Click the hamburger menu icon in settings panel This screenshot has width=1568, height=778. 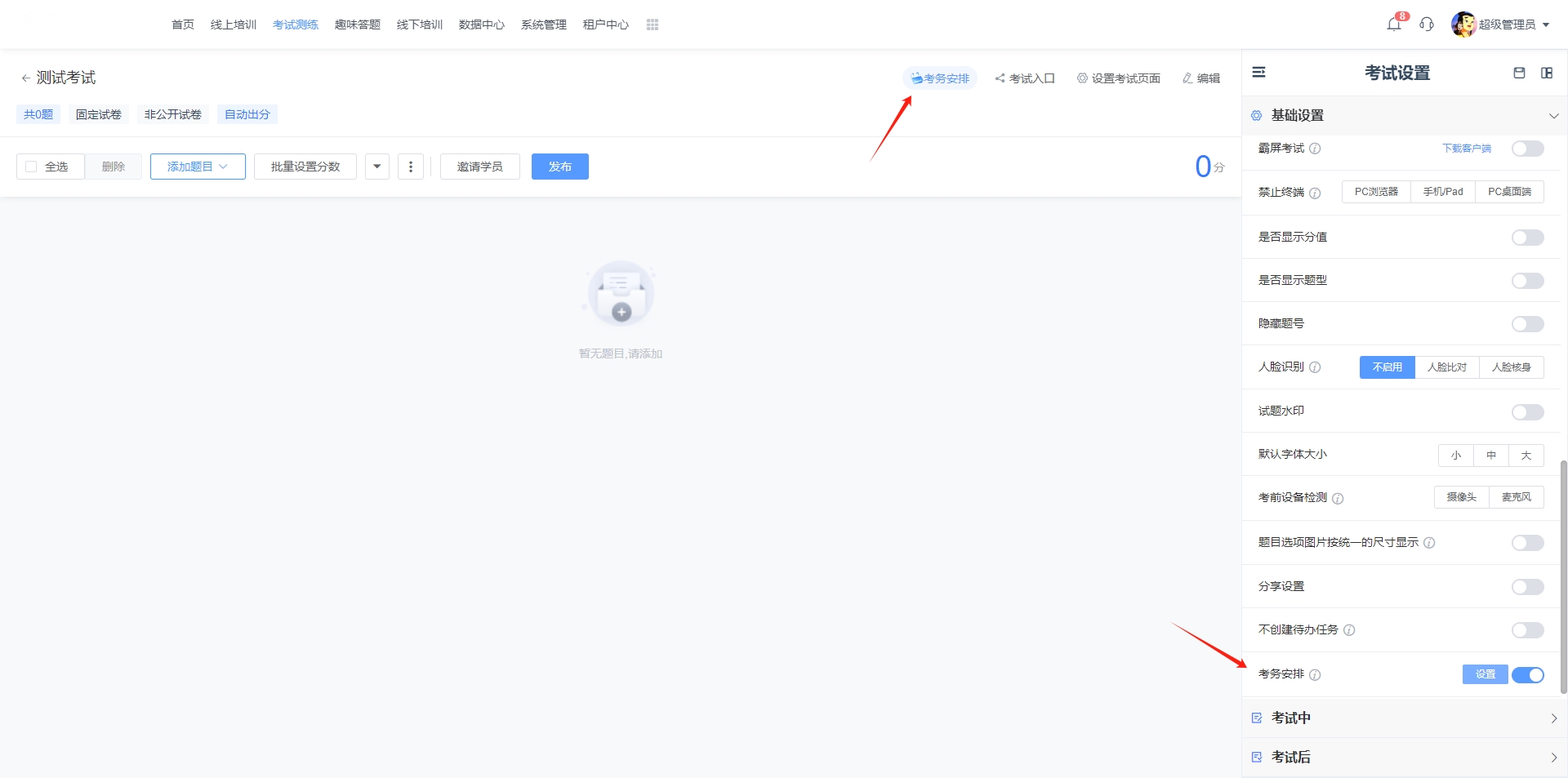coord(1258,73)
